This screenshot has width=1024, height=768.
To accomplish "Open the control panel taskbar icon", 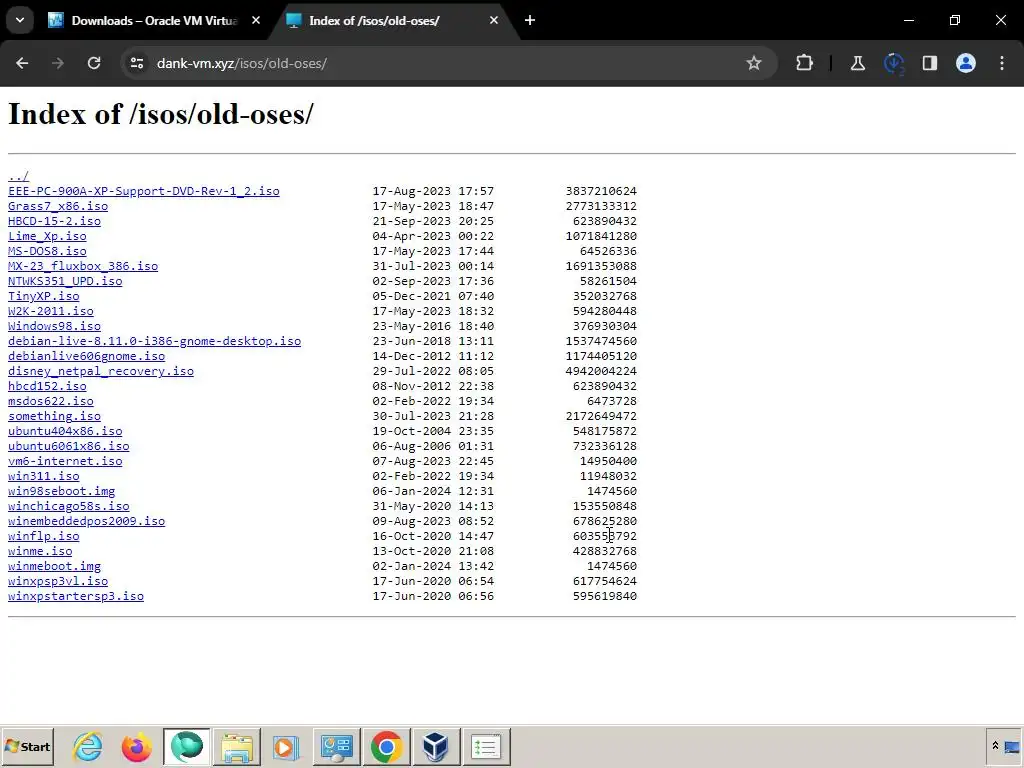I will 336,747.
